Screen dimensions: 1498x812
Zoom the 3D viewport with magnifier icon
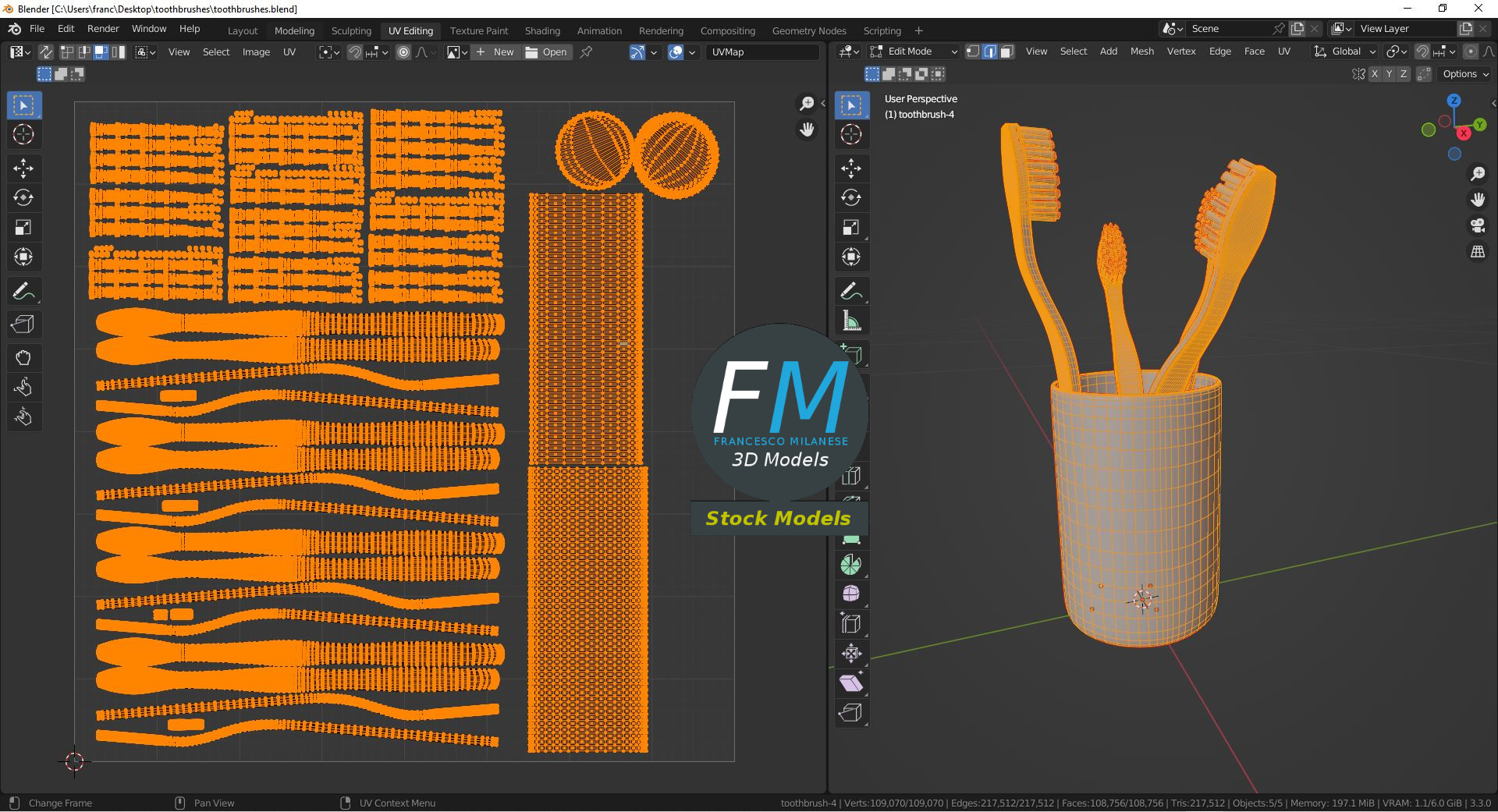[1478, 173]
